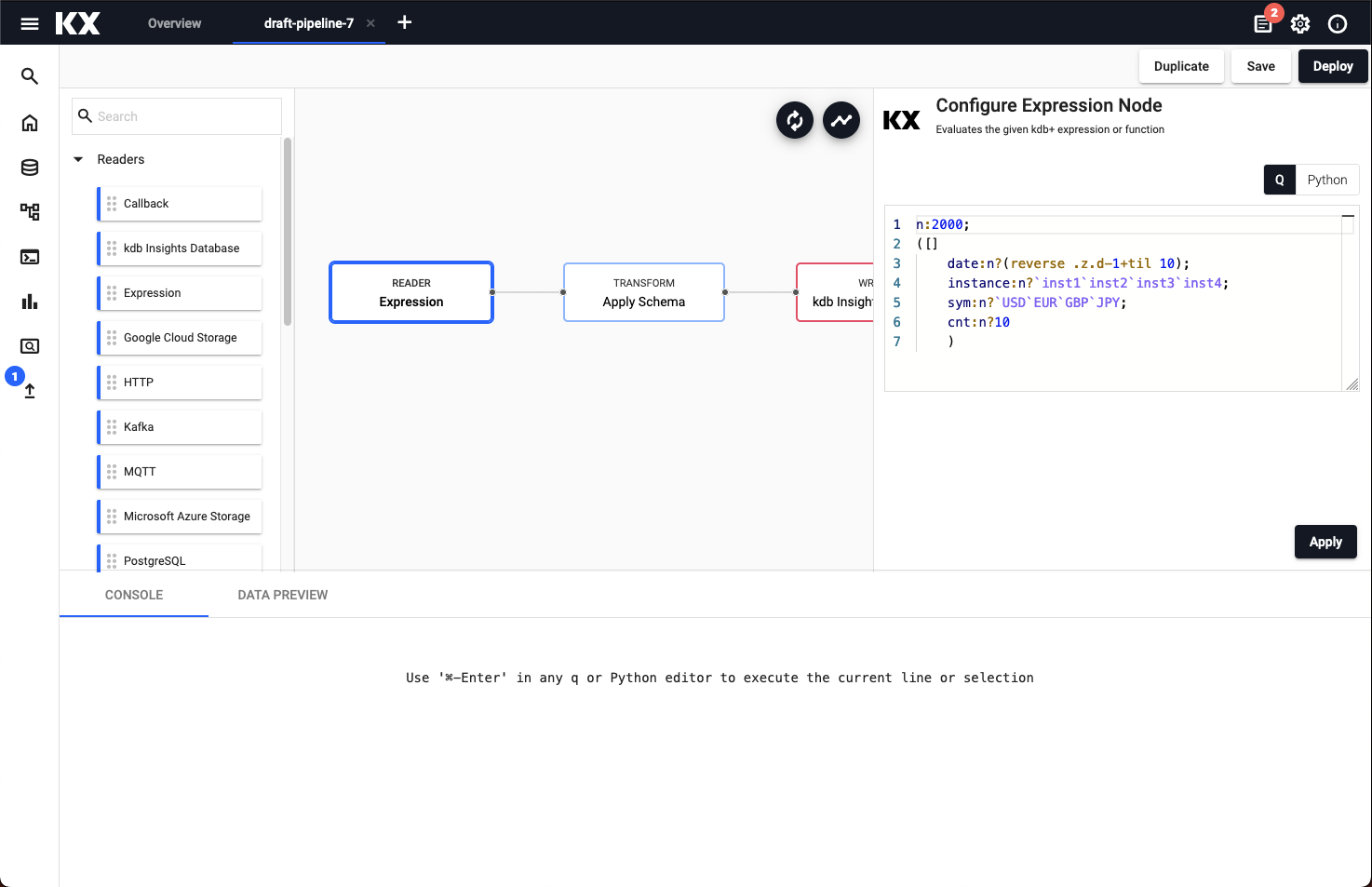This screenshot has width=1372, height=887.
Task: Collapse the Readers section
Action: [x=78, y=159]
